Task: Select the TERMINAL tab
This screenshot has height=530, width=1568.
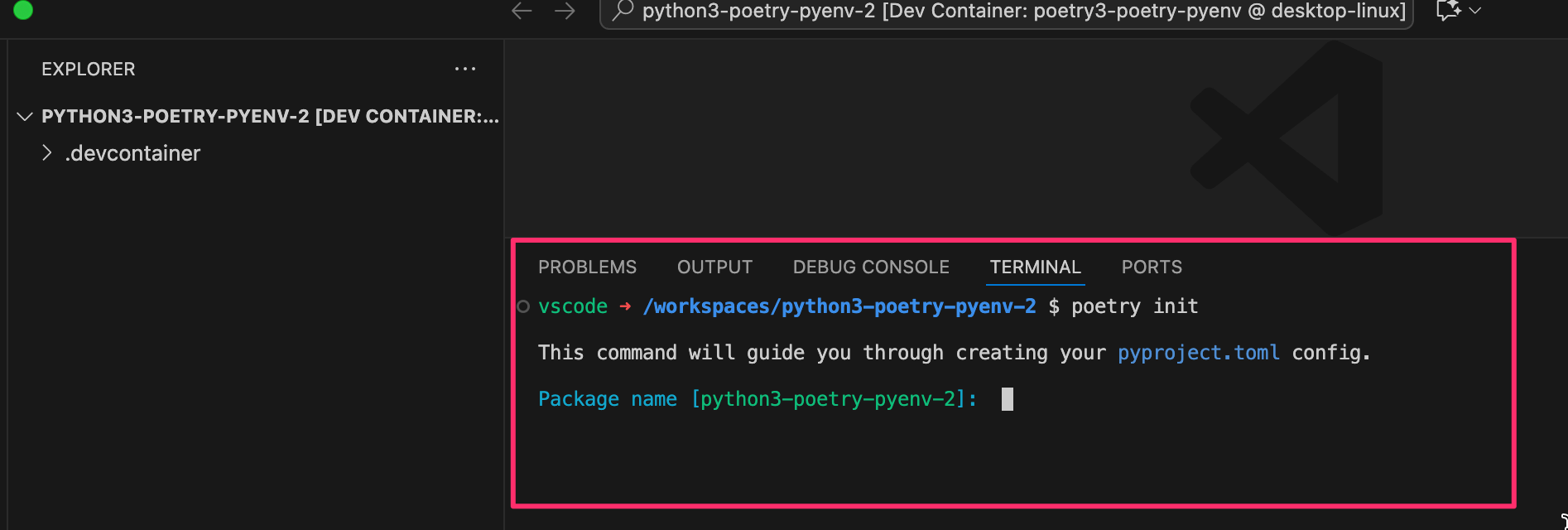Action: point(1035,267)
